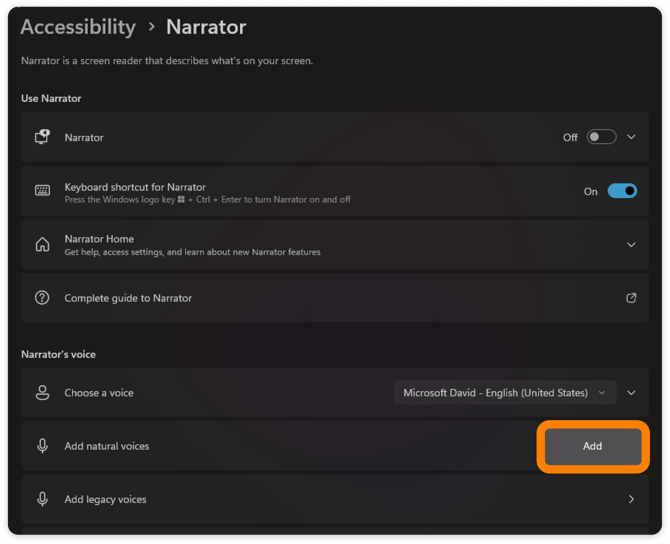670x544 pixels.
Task: Click the Narrator's voice section heading
Action: point(59,354)
